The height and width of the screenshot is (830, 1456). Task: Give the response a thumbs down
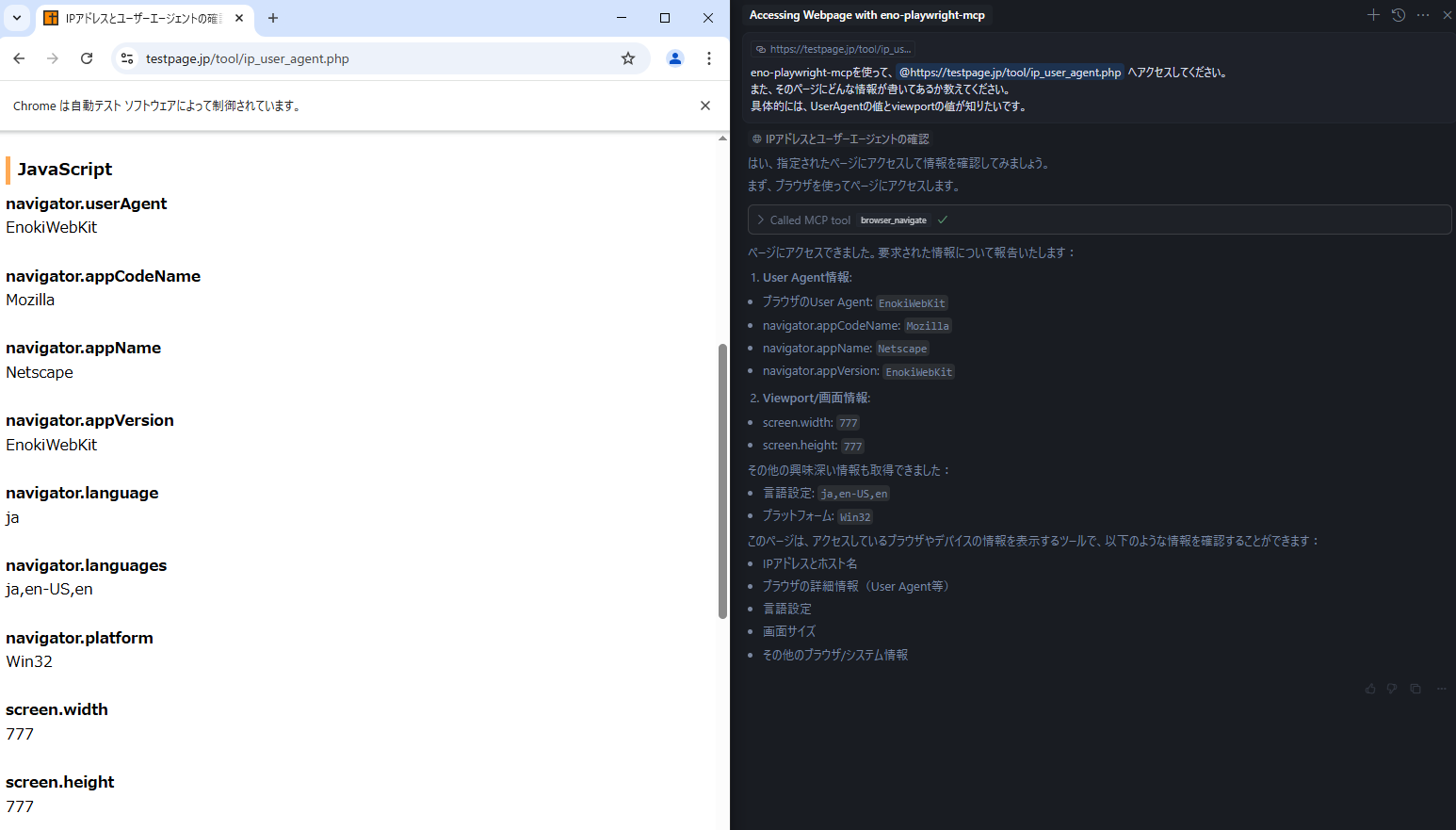[x=1392, y=689]
